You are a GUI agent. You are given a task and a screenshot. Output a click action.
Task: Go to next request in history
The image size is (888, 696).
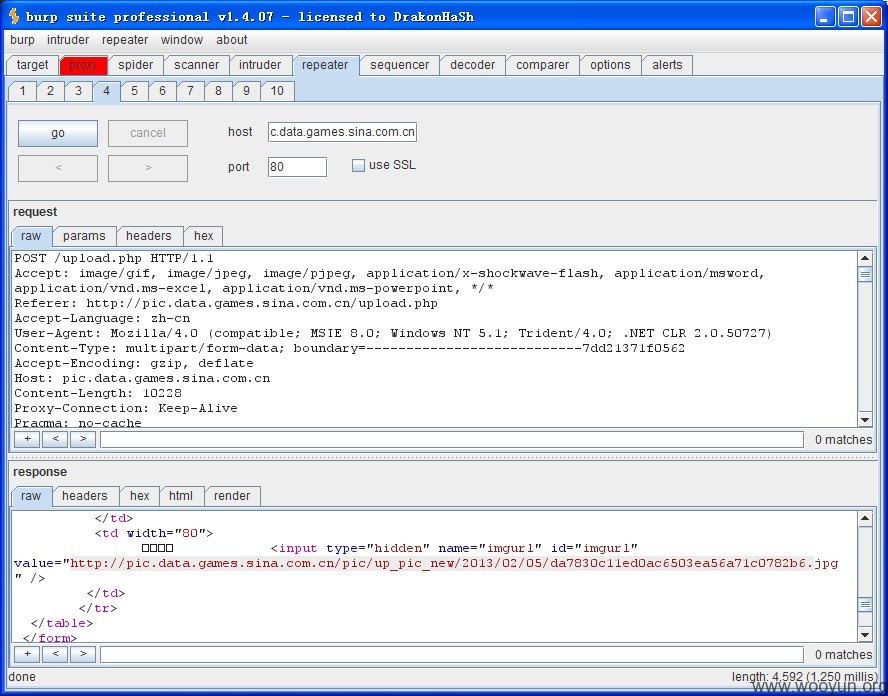[148, 168]
